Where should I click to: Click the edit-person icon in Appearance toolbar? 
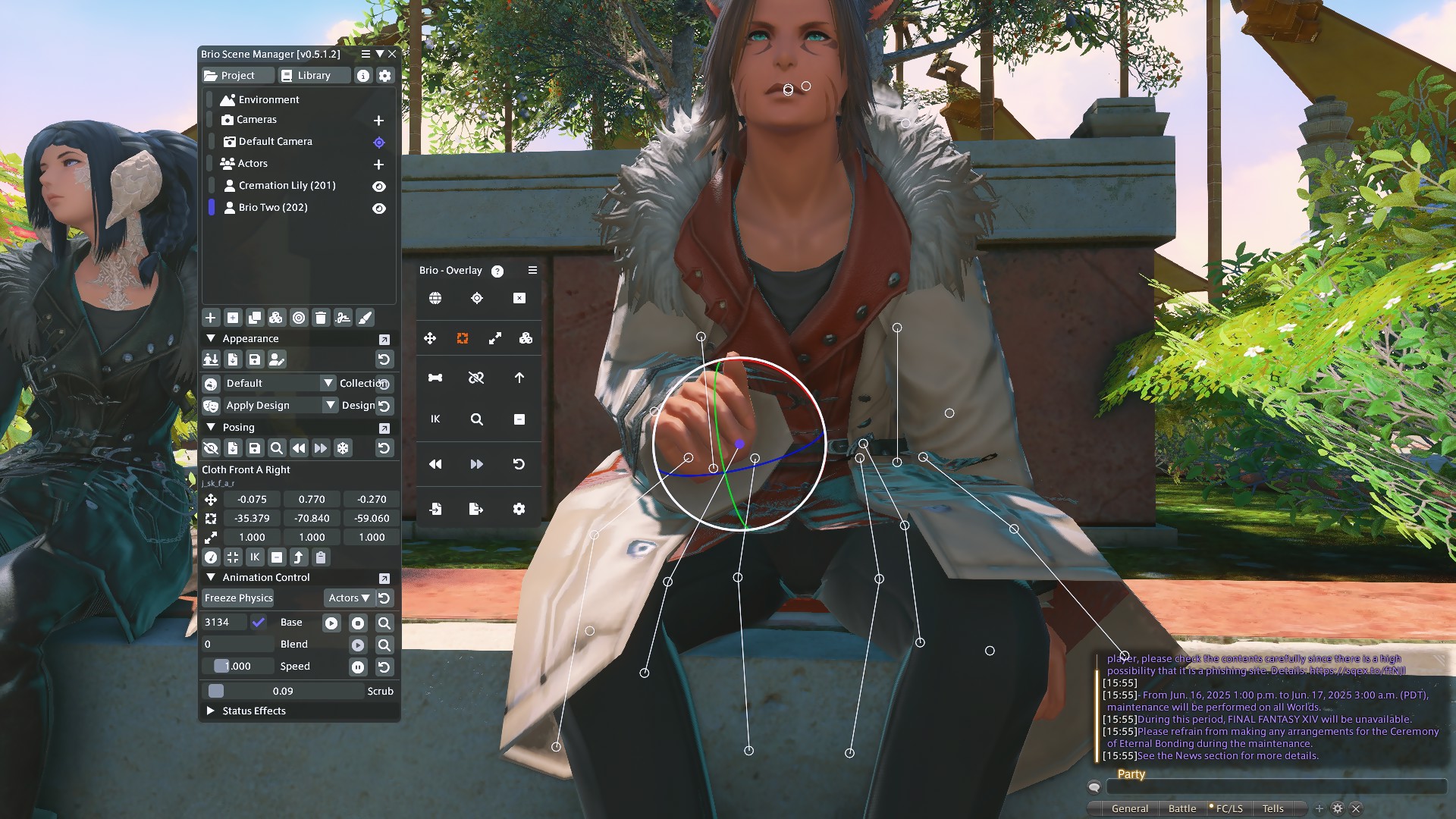click(277, 359)
